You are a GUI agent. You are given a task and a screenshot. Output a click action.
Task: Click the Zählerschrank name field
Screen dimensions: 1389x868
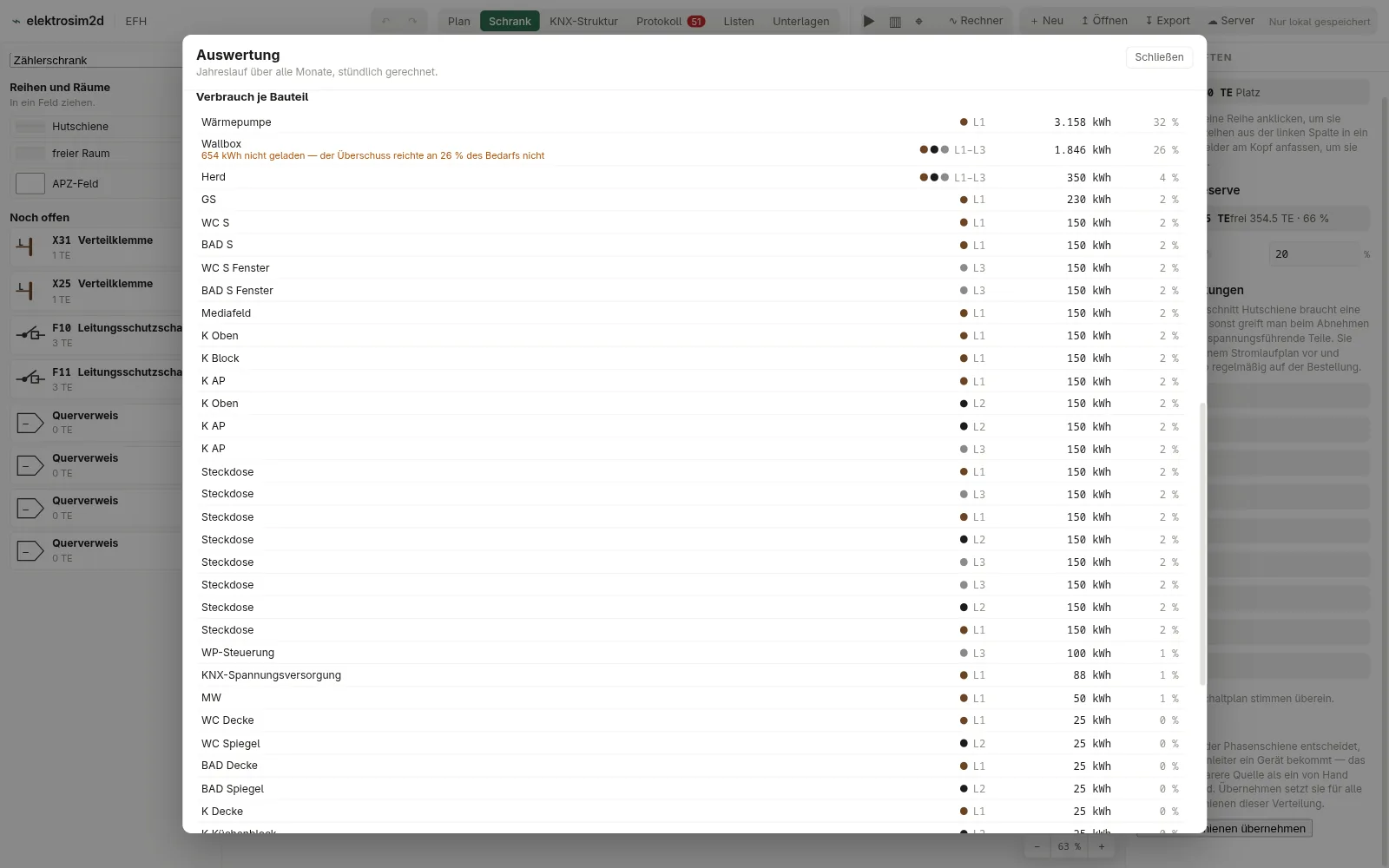click(x=96, y=60)
